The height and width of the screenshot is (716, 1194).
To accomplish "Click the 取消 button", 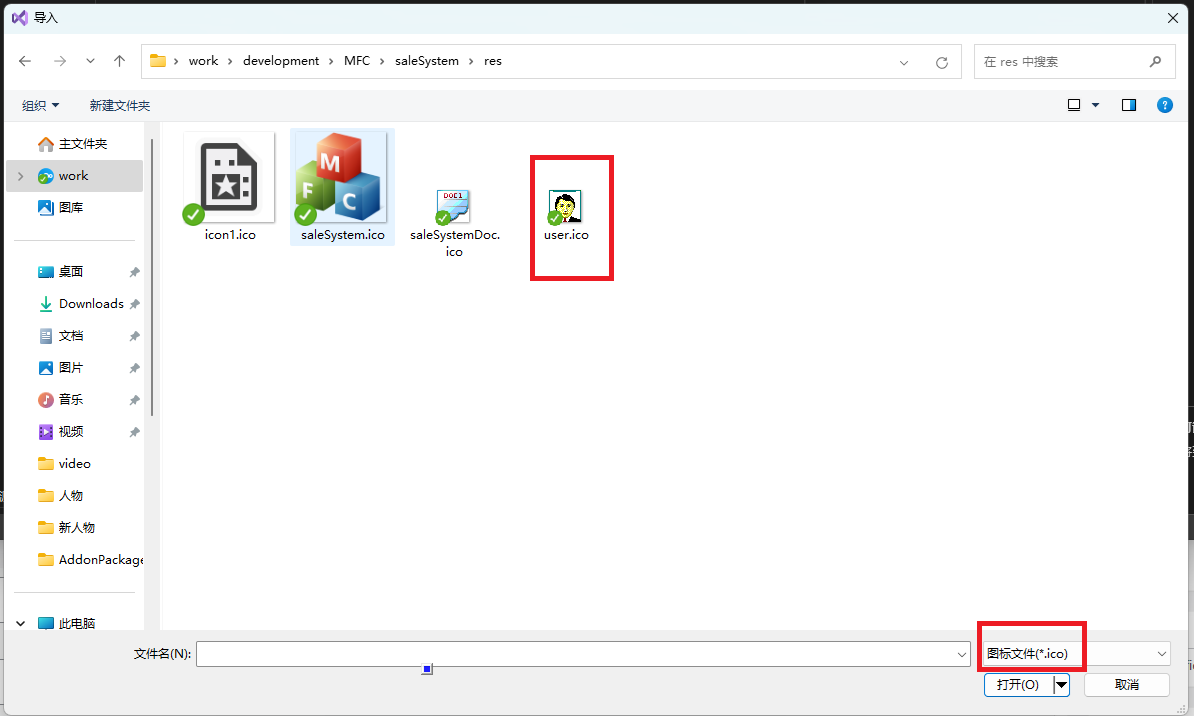I will point(1126,685).
